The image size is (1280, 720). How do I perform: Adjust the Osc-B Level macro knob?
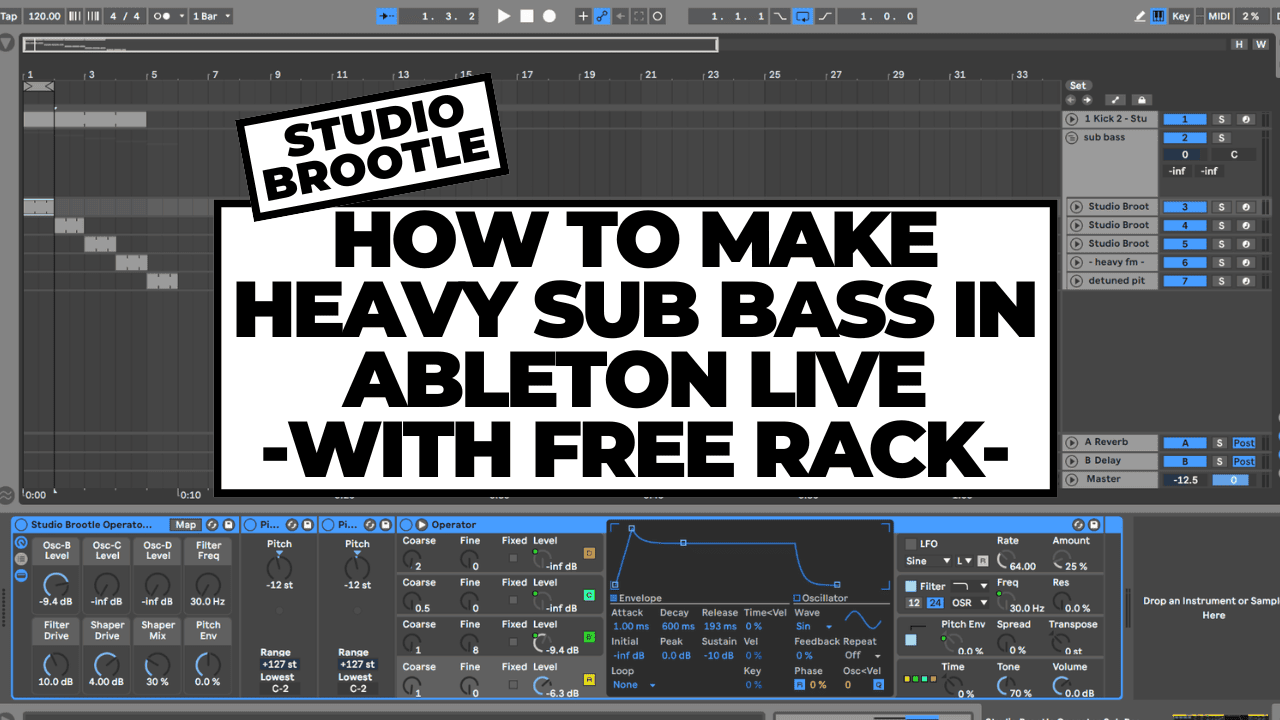57,584
